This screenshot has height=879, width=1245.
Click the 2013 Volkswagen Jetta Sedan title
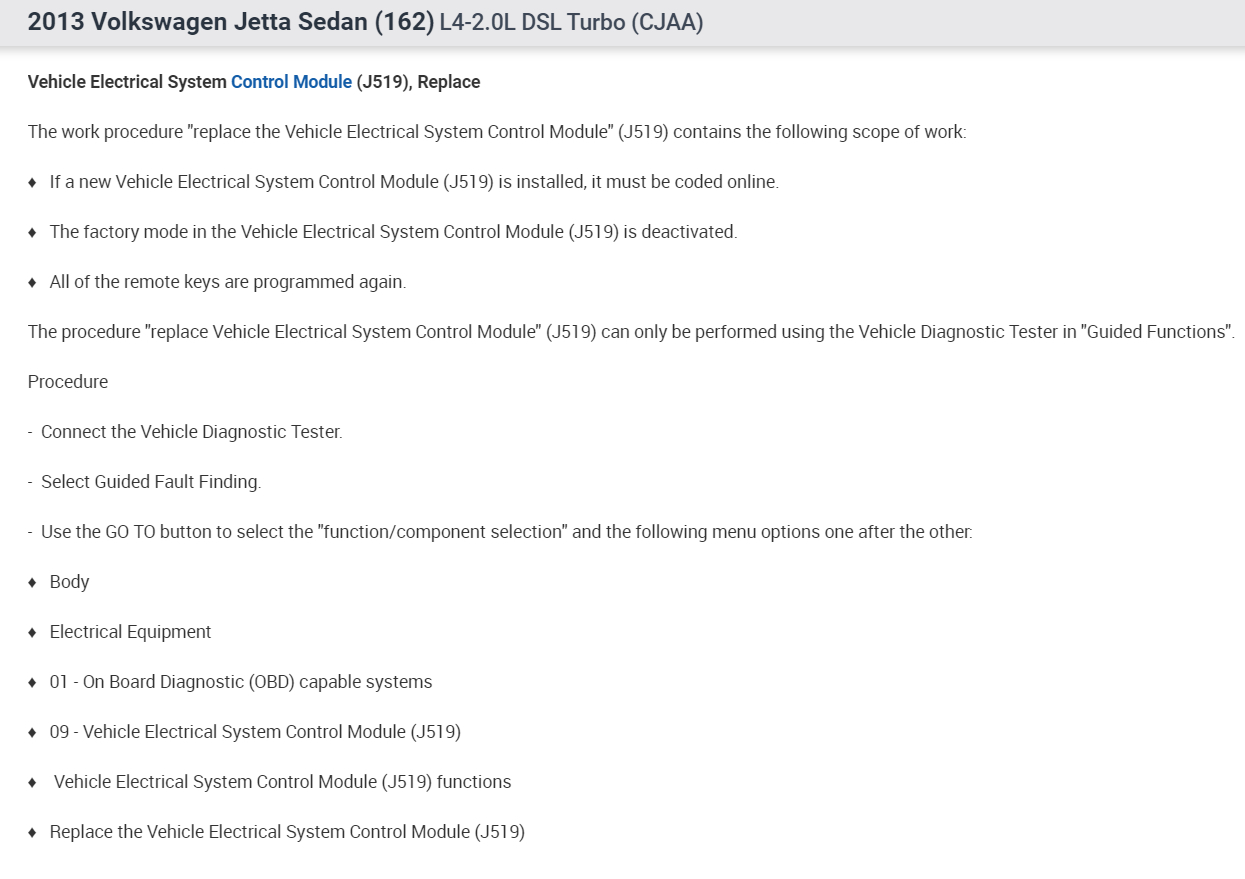(230, 22)
